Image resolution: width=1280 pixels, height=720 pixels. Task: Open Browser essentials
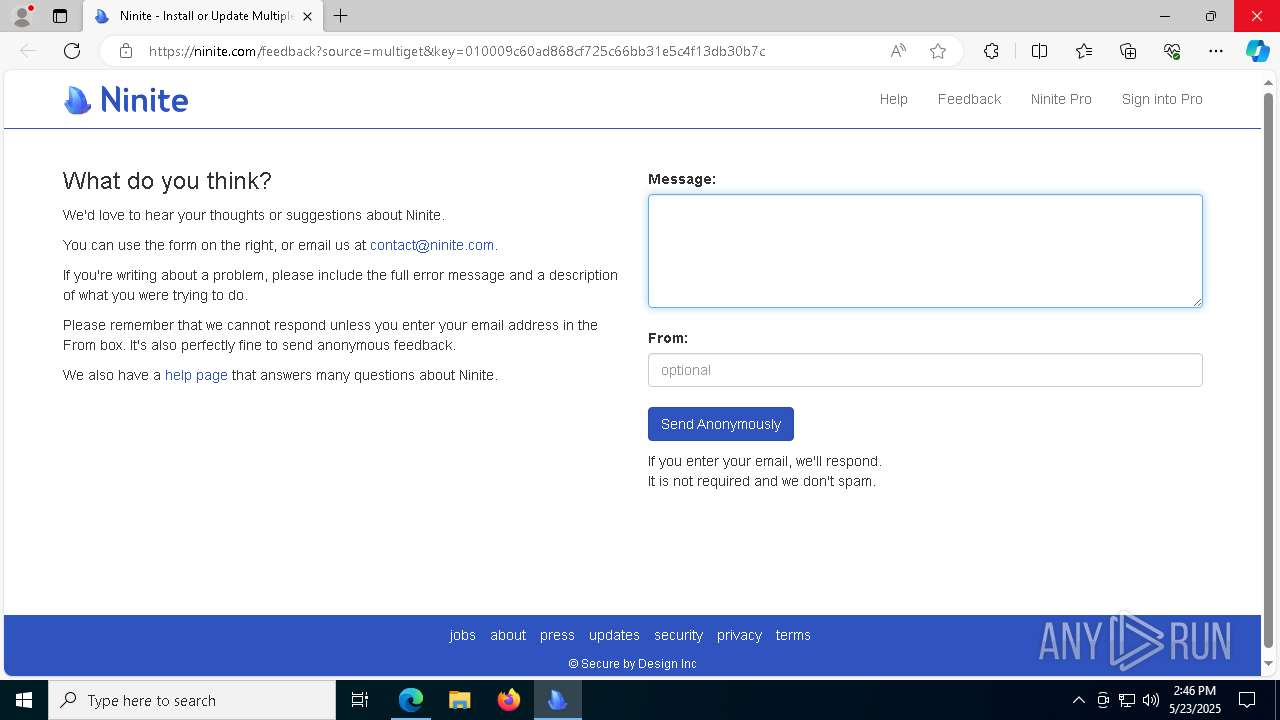1172,51
